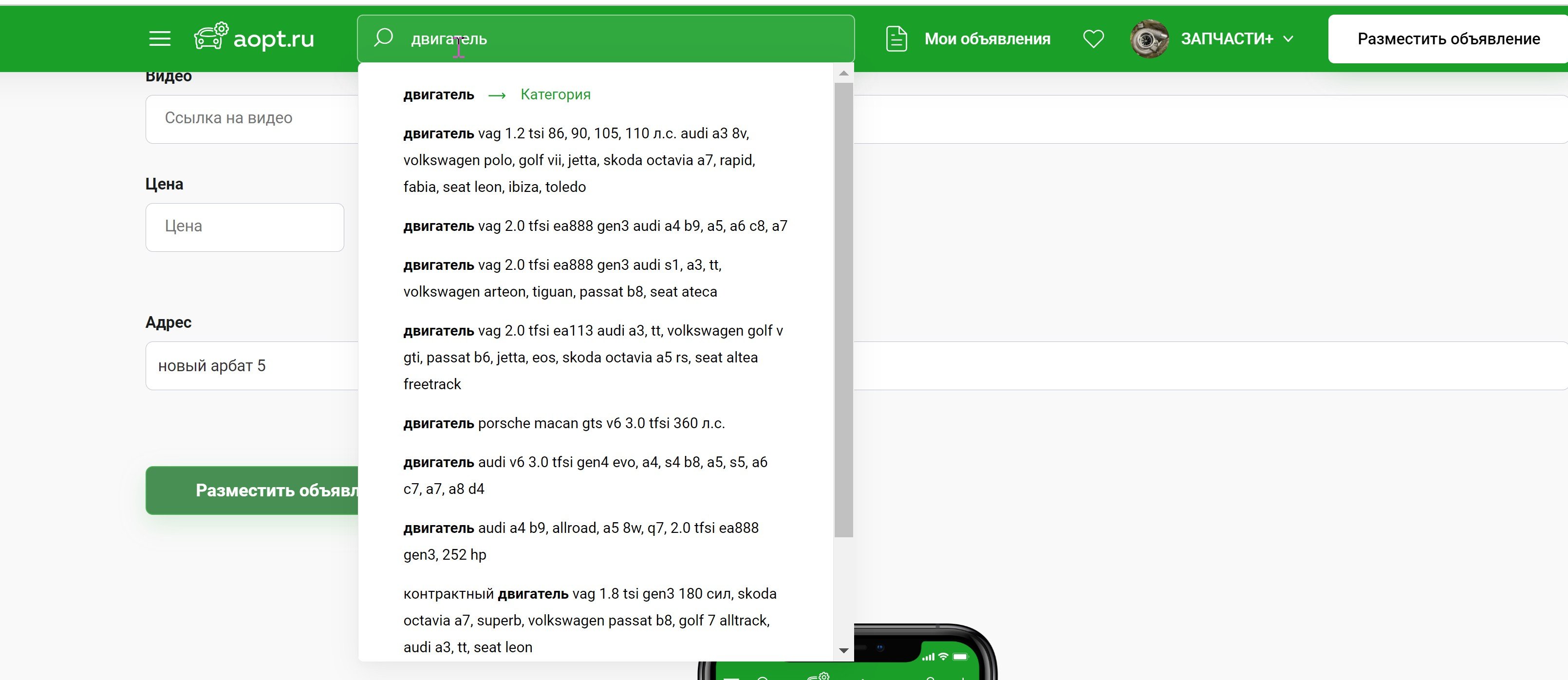Select двигатель audi v6 3.0 tfsi suggestion
Screen dimensions: 1568x680
coord(584,475)
